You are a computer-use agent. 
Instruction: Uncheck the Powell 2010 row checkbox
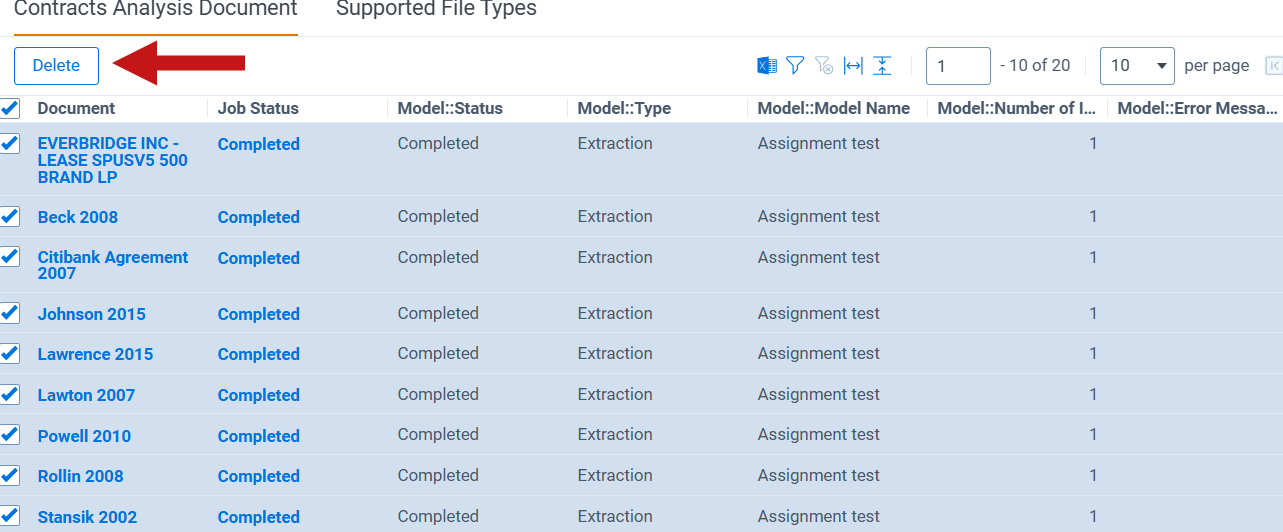[x=9, y=434]
